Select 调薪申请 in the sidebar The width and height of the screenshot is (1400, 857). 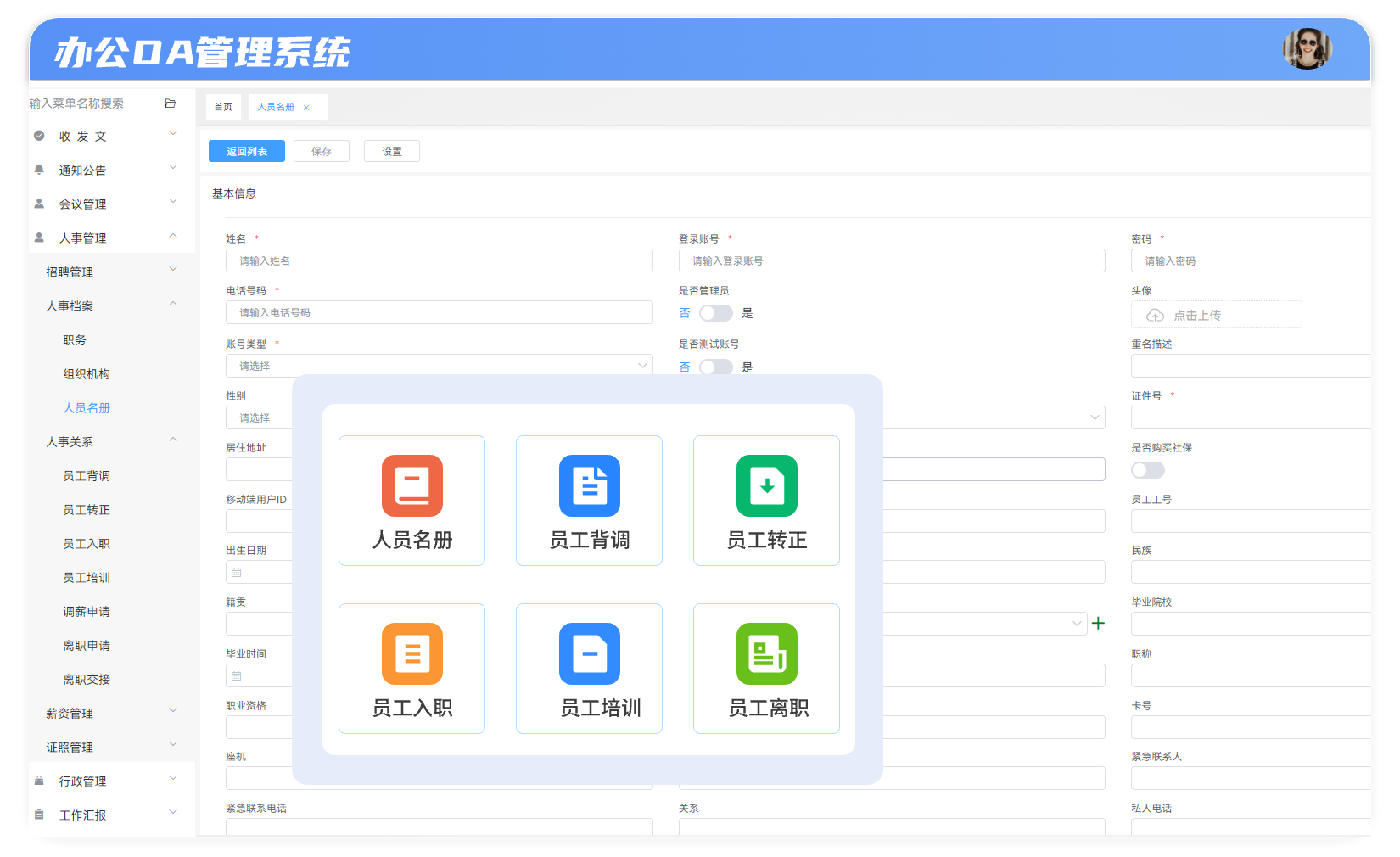87,612
